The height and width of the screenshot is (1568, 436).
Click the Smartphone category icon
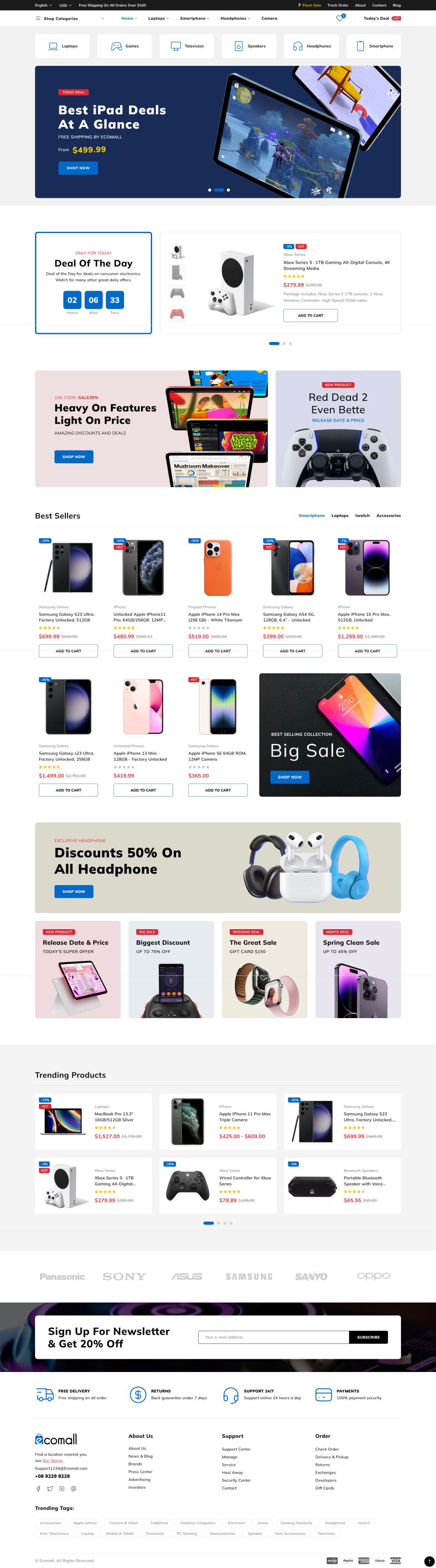click(360, 46)
